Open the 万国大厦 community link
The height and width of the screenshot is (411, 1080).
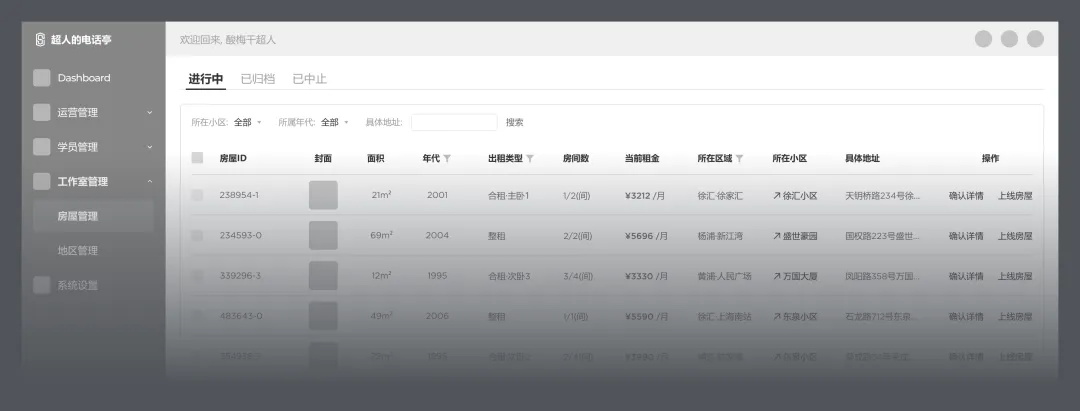coord(795,276)
